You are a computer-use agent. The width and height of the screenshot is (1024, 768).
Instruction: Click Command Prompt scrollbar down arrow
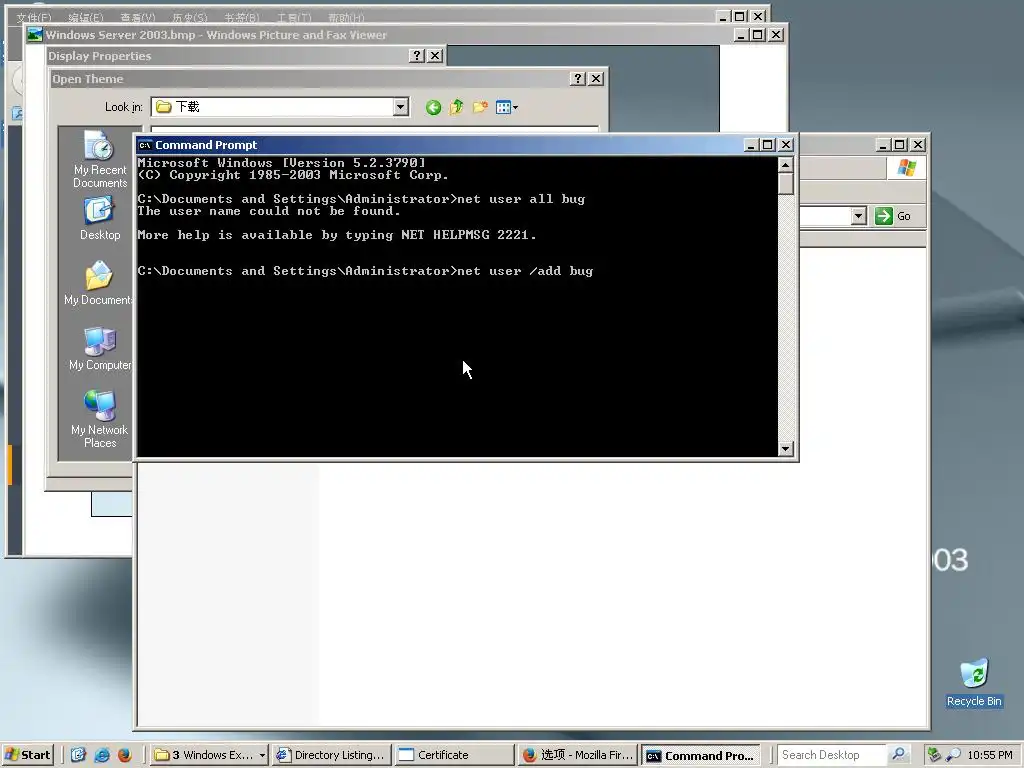pos(786,449)
